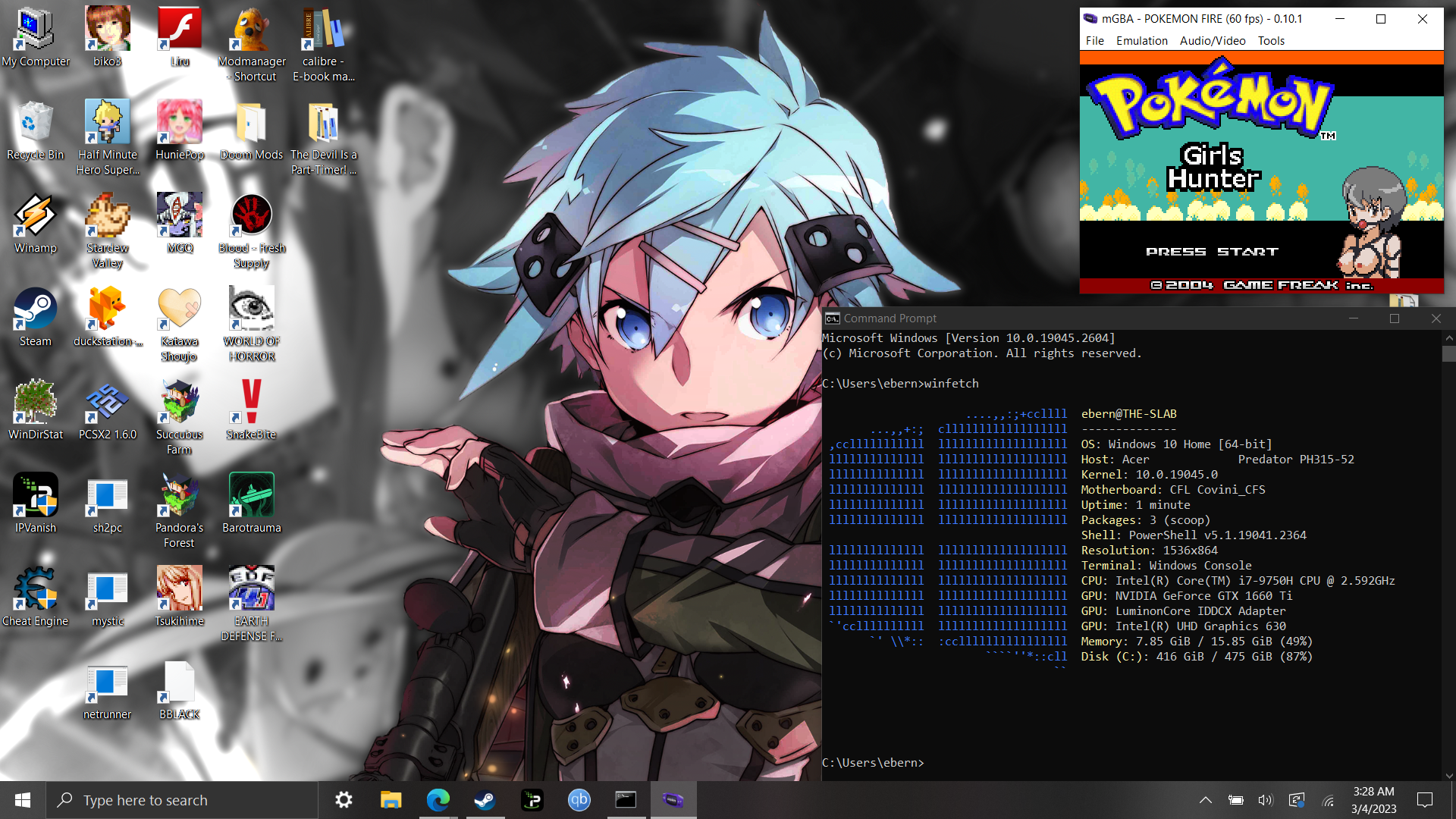
Task: Check battery status tray icon
Action: 1235,800
